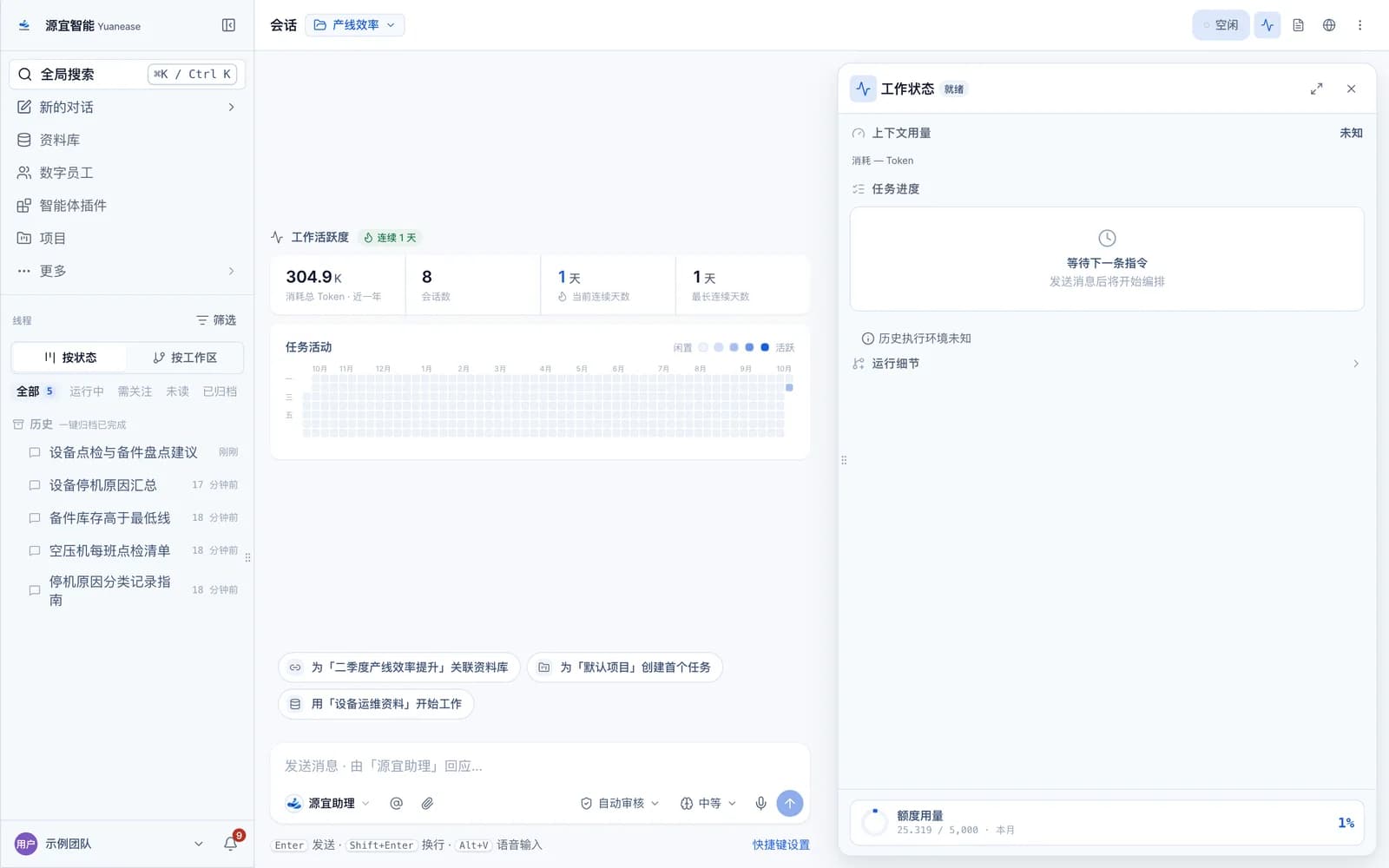Open the 中等 effort level dropdown

[x=708, y=804]
